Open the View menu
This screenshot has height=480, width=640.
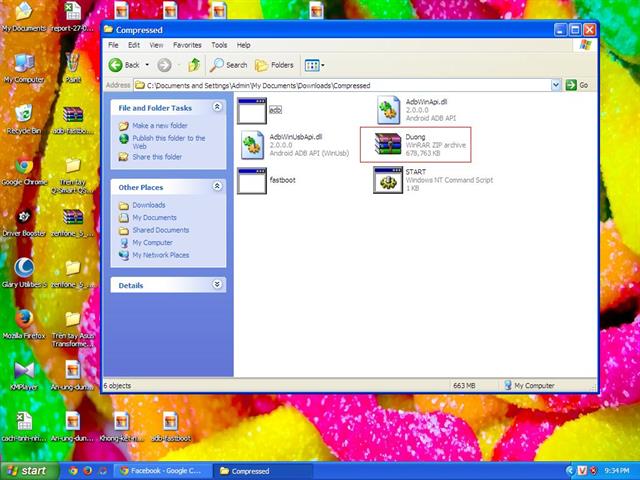point(156,45)
